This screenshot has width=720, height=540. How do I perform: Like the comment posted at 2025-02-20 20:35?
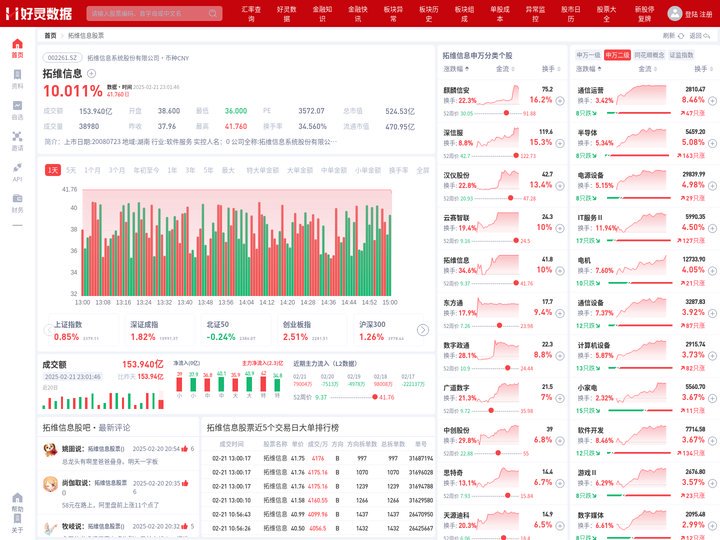click(x=185, y=483)
